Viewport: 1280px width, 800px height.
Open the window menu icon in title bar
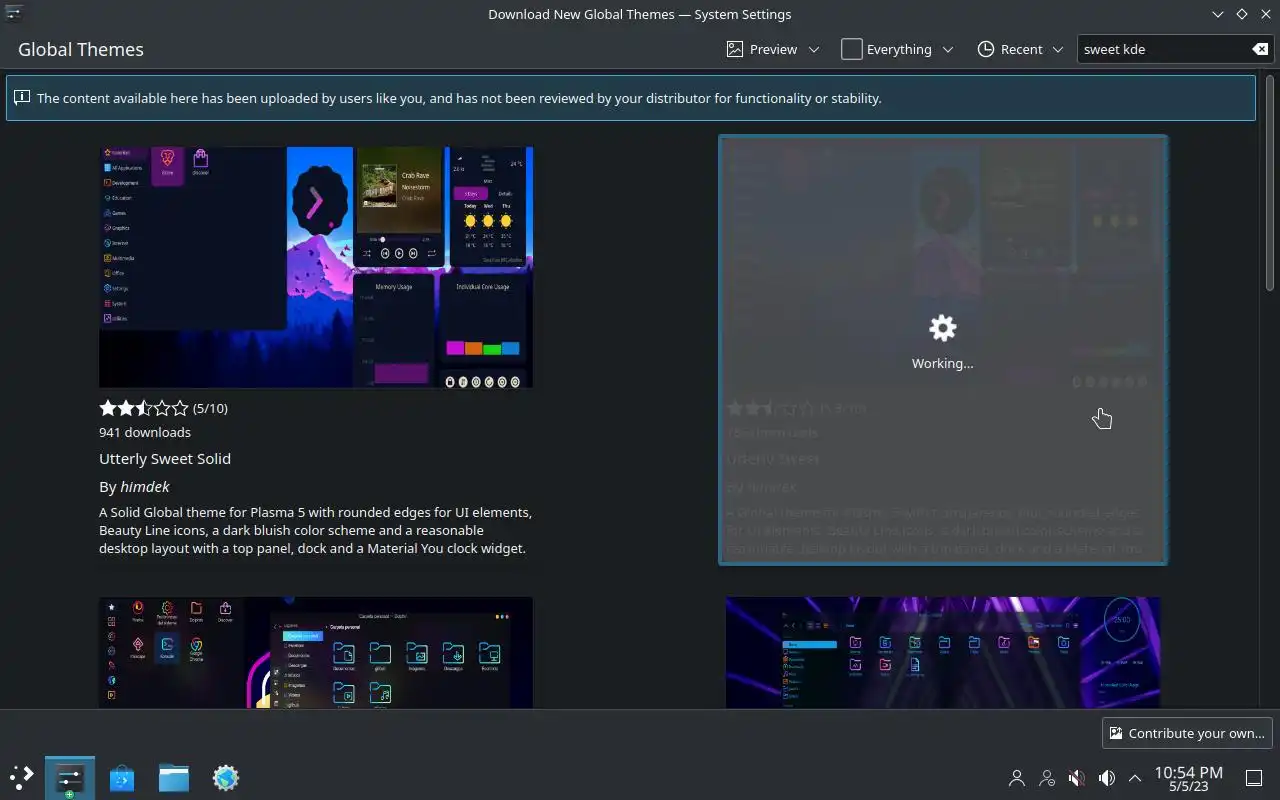pos(14,14)
